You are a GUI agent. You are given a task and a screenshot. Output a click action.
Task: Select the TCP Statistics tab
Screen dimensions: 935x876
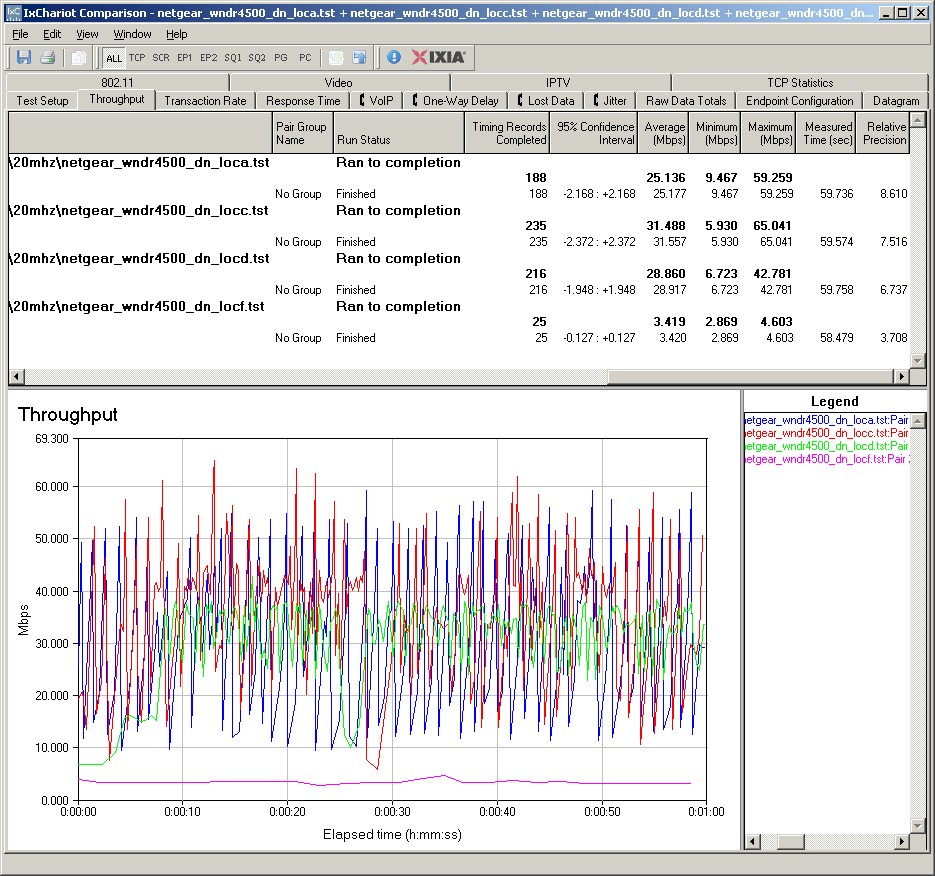click(800, 82)
